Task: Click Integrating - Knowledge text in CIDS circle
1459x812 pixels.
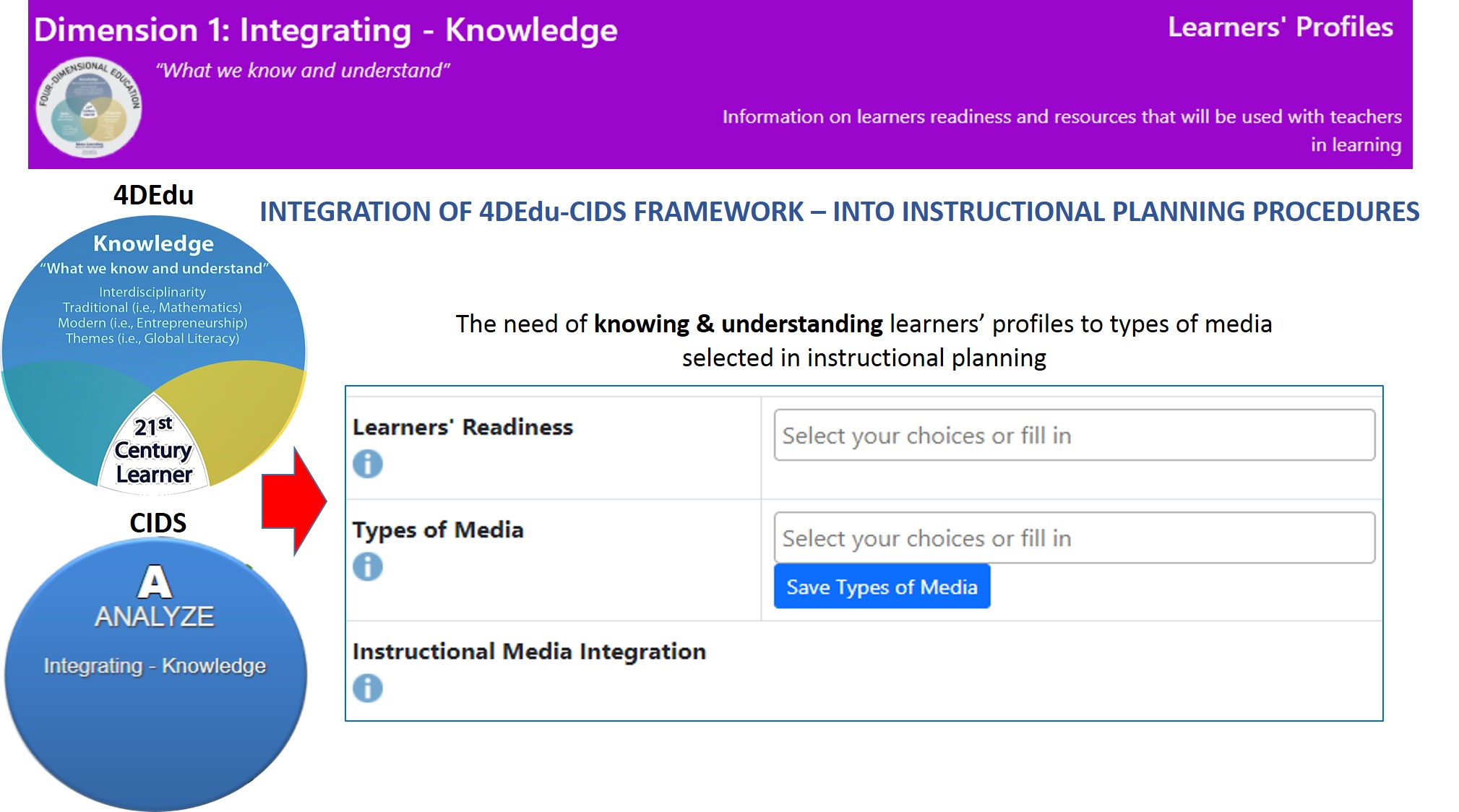Action: (155, 665)
